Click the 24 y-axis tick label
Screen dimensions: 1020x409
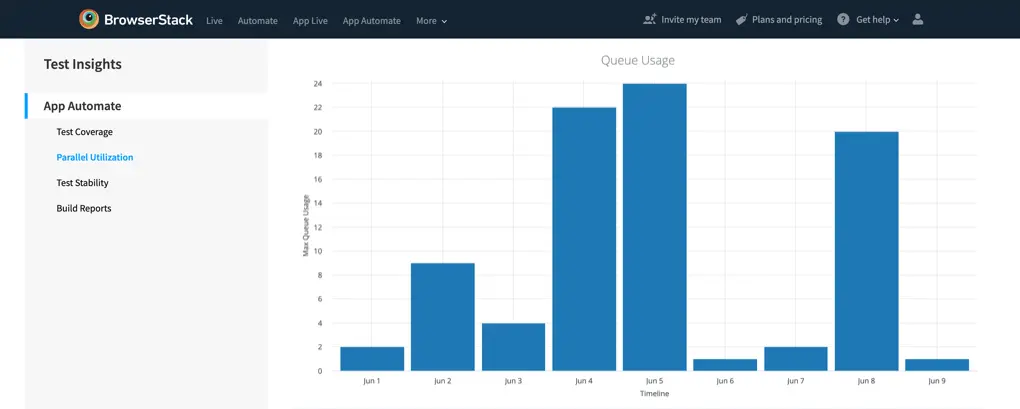coord(318,84)
